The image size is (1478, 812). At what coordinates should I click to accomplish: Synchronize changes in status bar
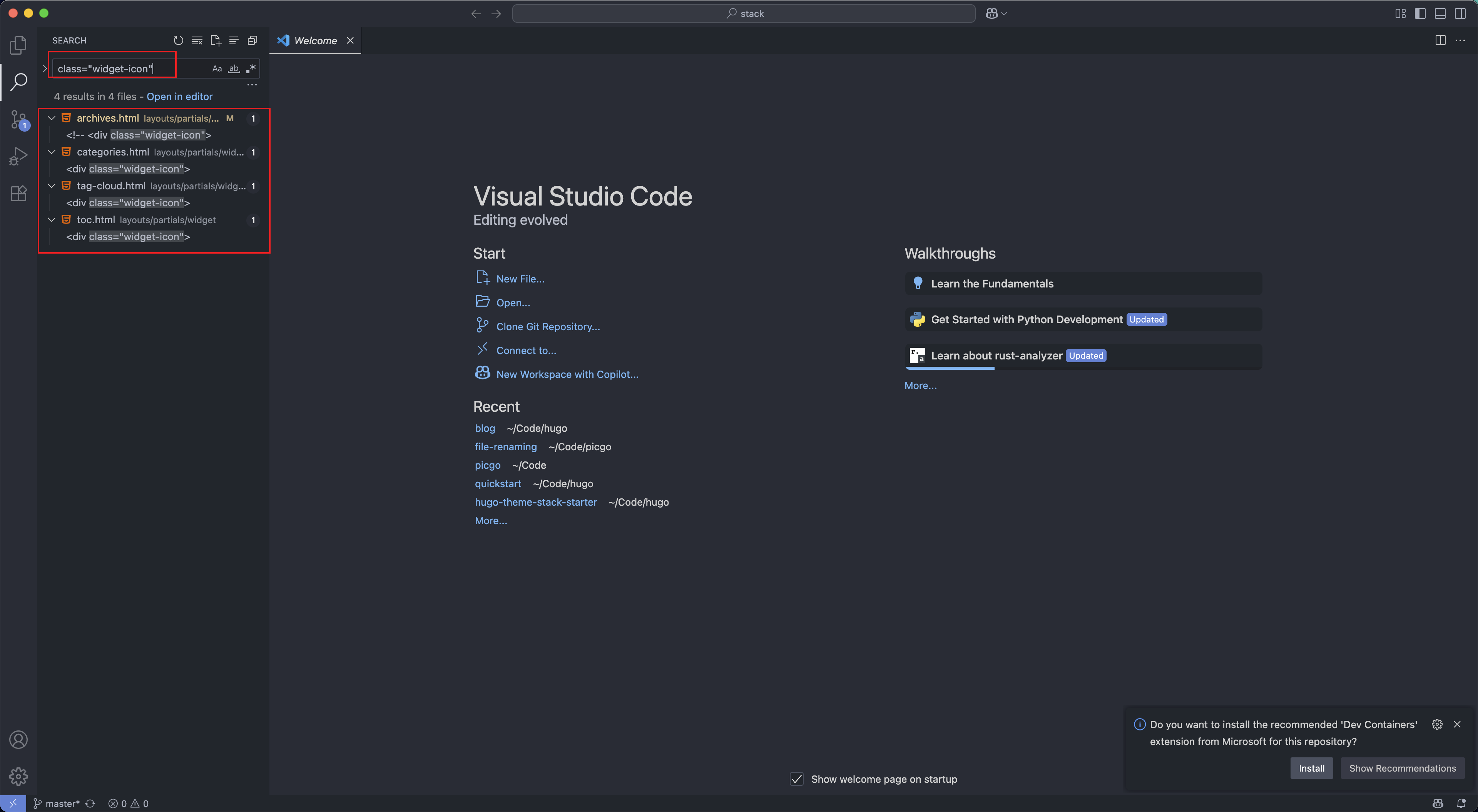coord(90,804)
